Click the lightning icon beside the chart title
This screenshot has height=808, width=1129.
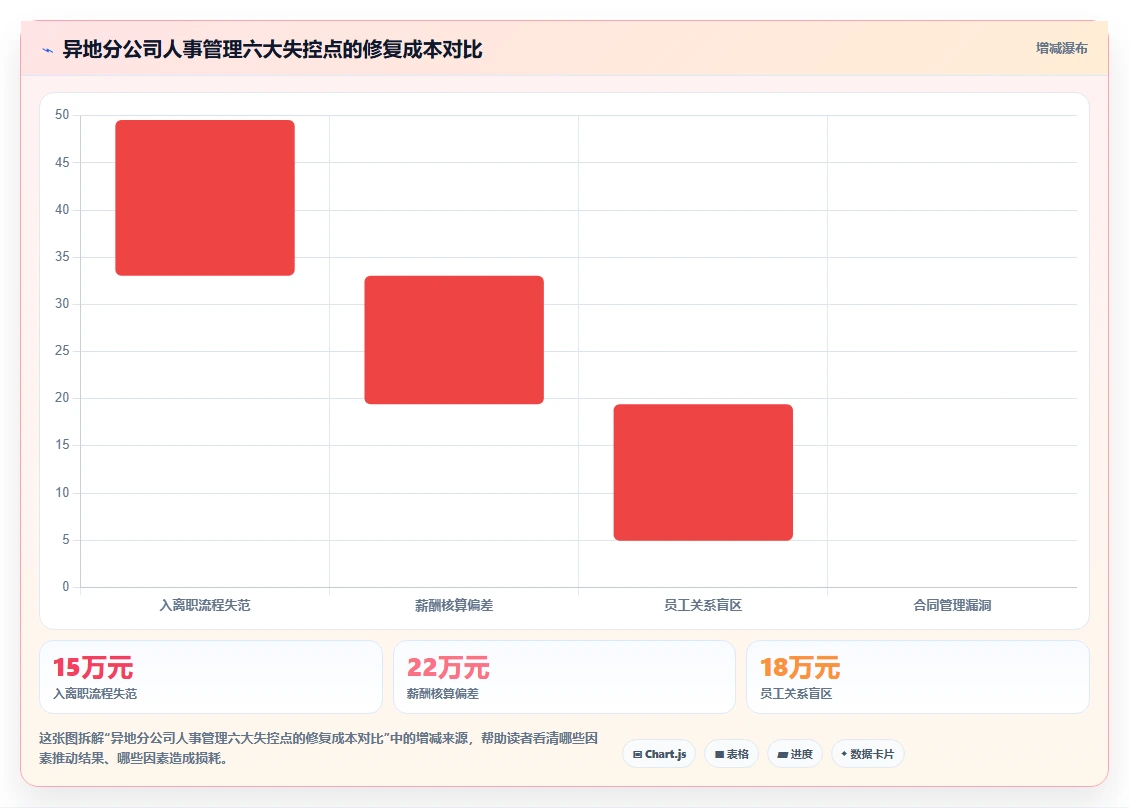(48, 50)
